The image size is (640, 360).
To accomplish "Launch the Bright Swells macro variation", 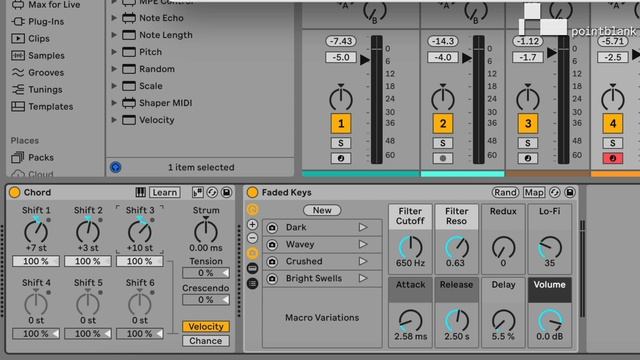I will pos(363,278).
